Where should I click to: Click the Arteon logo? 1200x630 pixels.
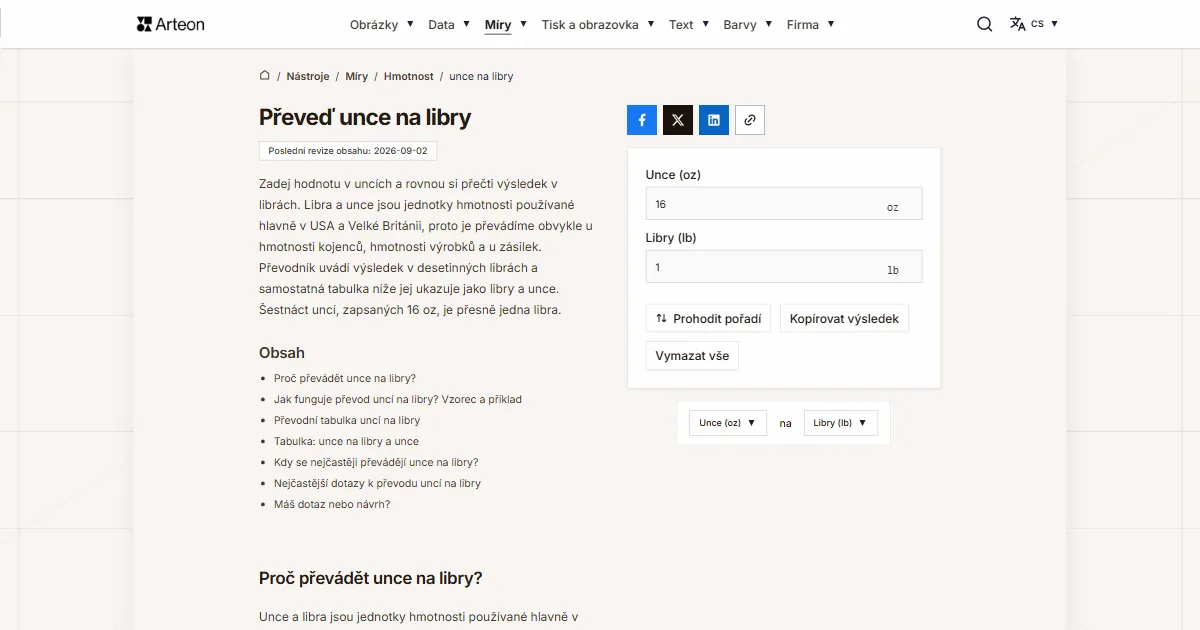coord(170,24)
